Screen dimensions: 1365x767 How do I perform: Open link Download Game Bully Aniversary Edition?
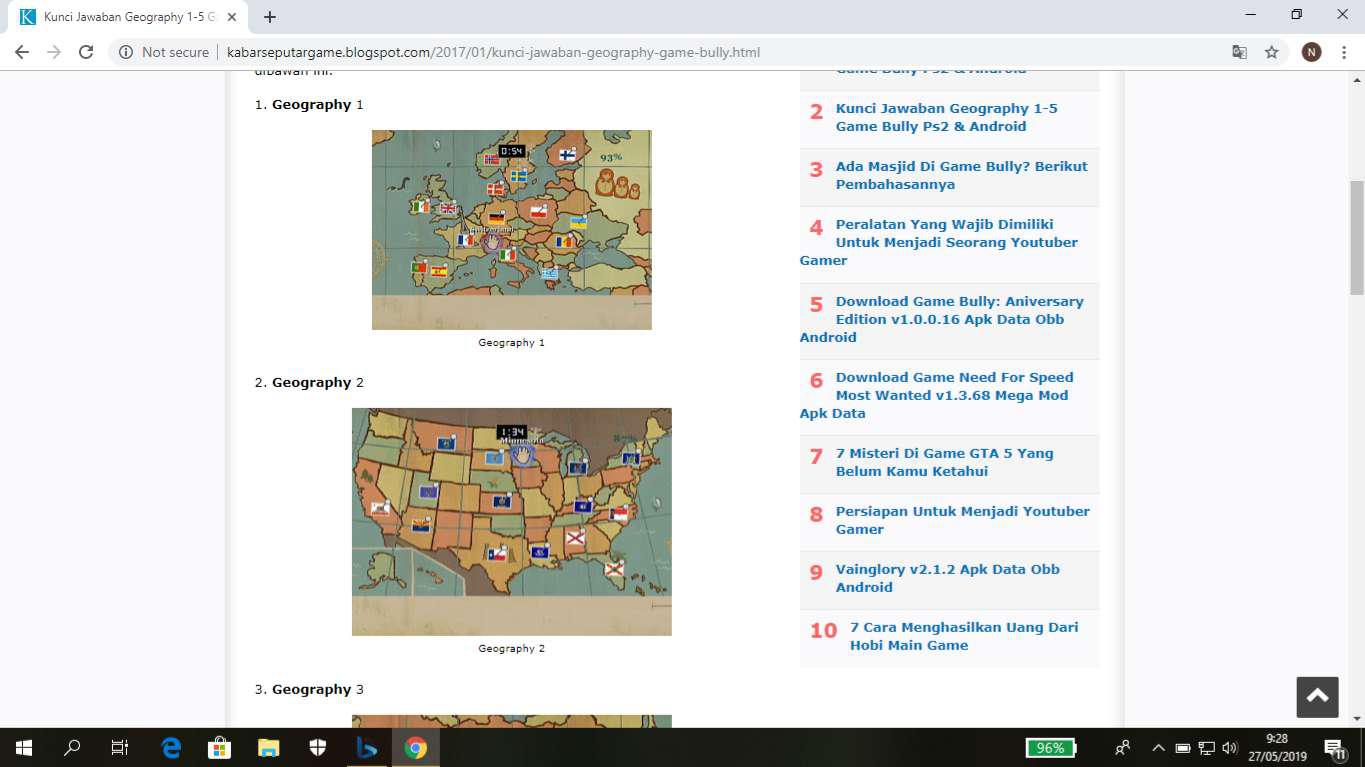point(942,319)
